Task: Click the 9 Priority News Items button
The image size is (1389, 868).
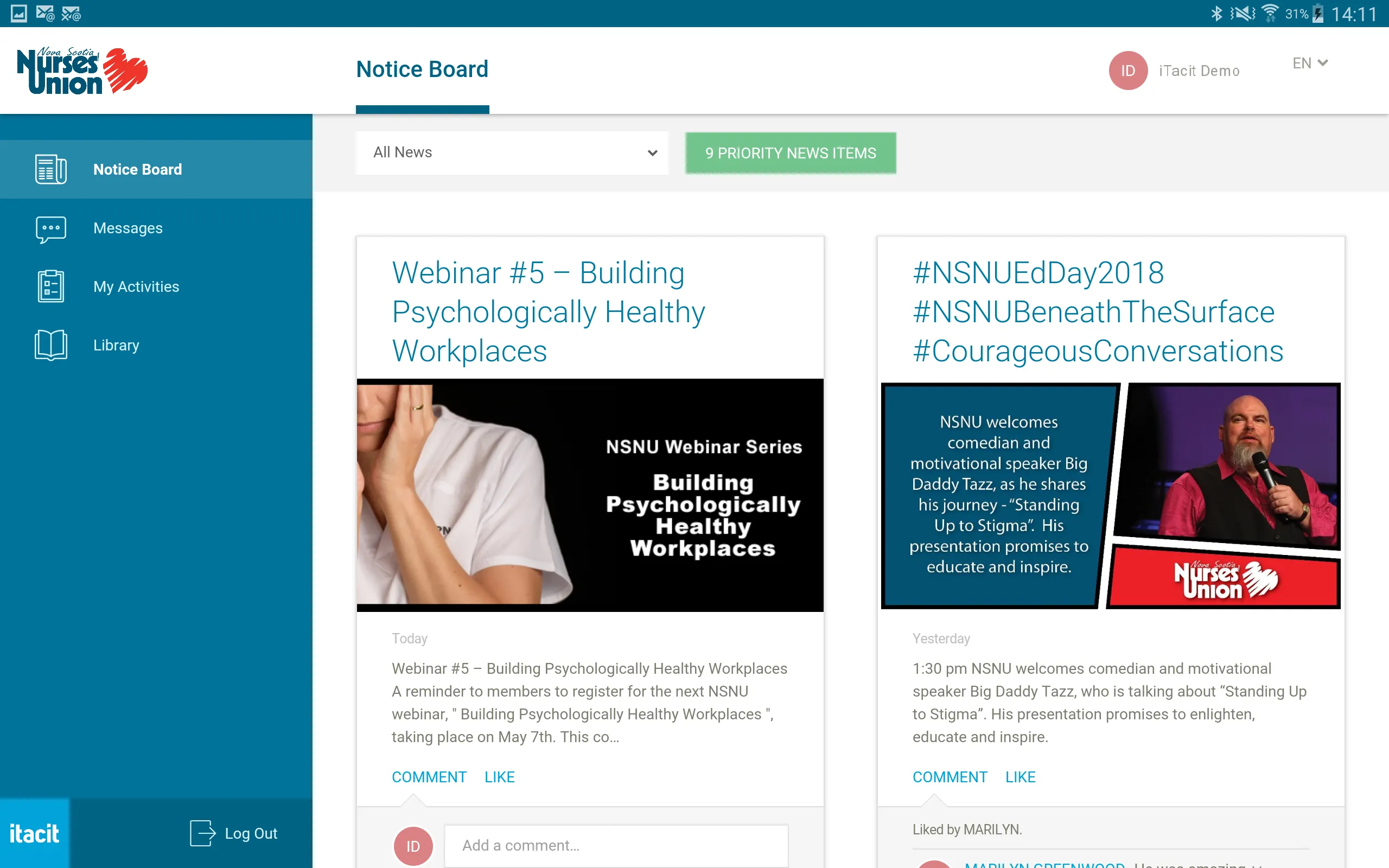Action: [791, 152]
